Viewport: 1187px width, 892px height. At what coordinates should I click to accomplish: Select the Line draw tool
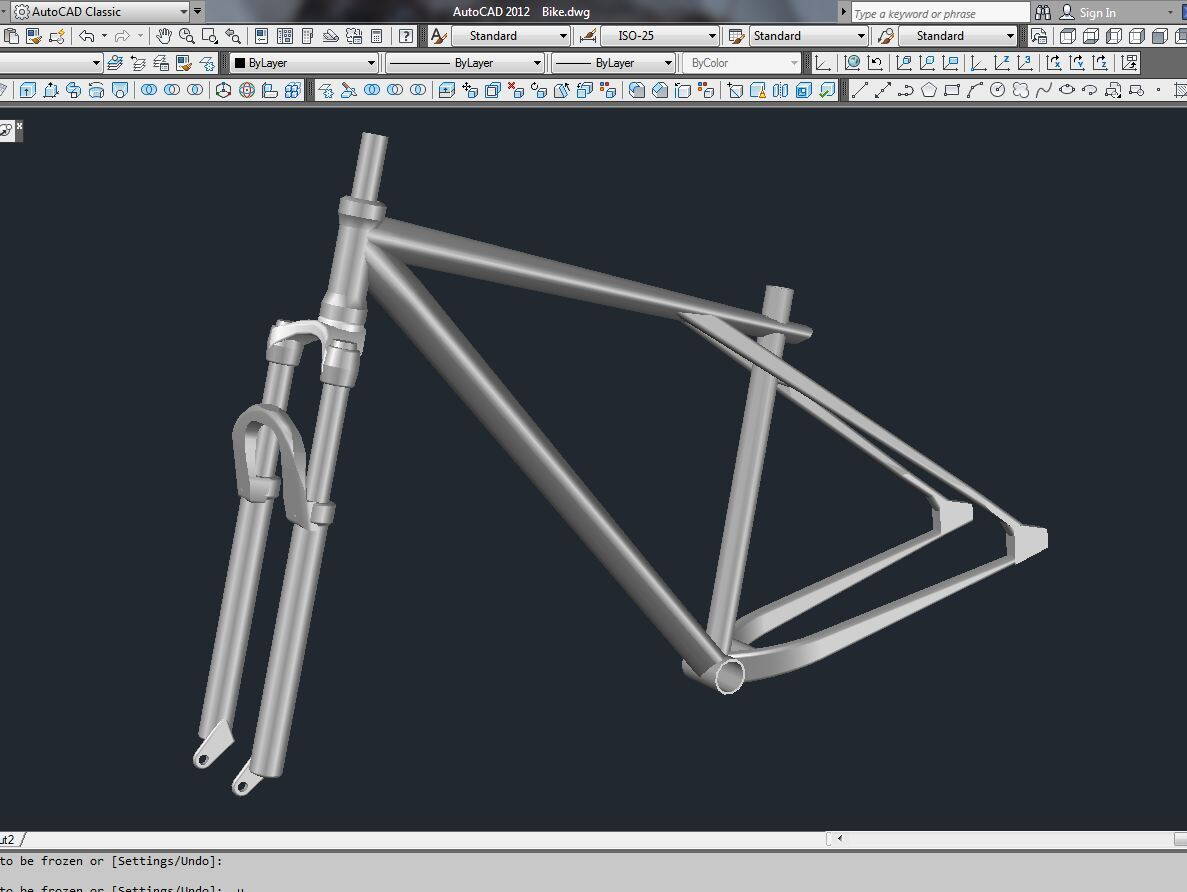[859, 90]
